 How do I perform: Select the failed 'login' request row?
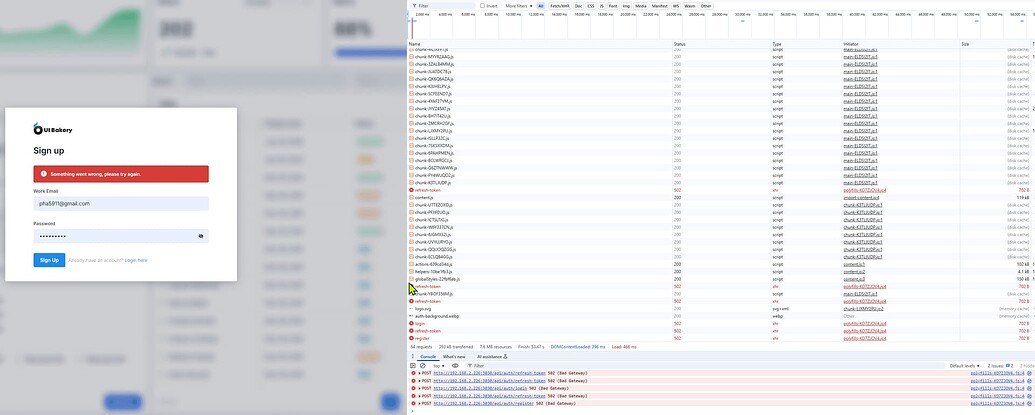(x=420, y=324)
